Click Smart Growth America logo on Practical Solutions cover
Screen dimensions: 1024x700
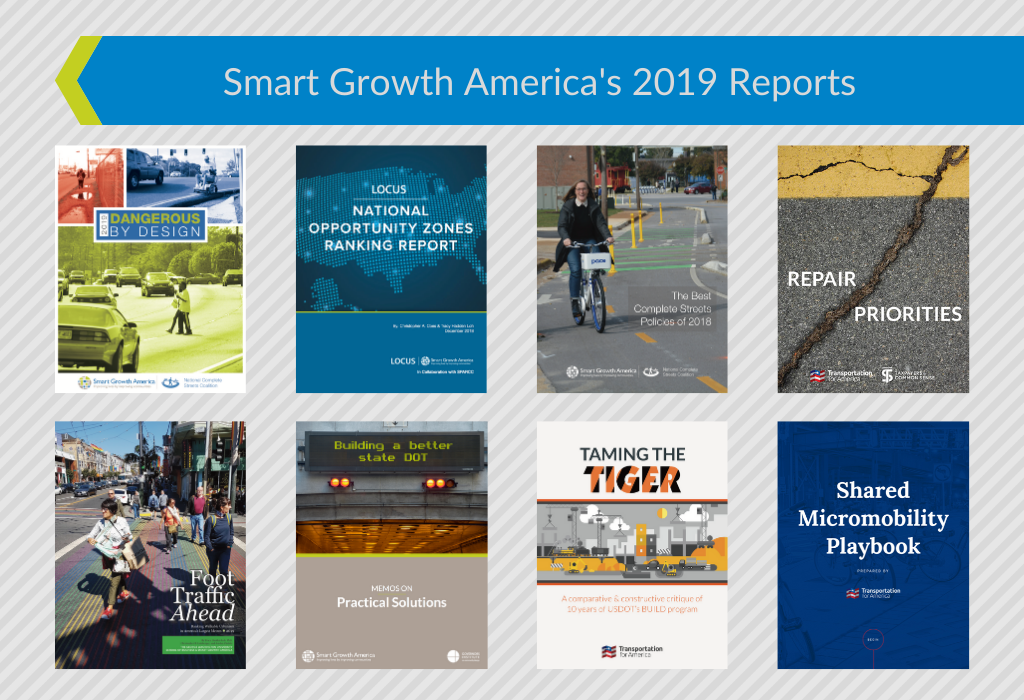337,657
